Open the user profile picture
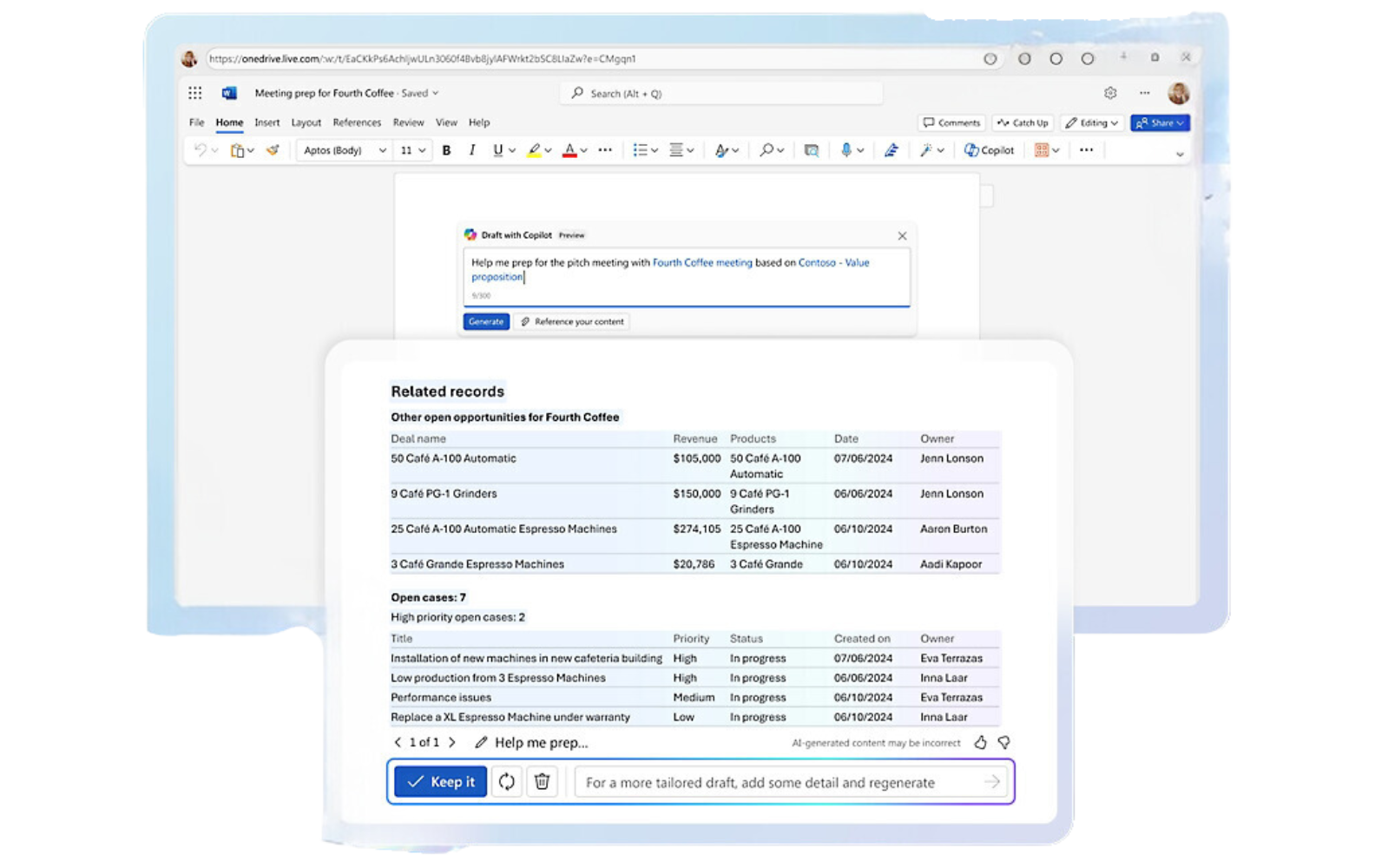Viewport: 1375px width, 868px height. tap(1178, 93)
